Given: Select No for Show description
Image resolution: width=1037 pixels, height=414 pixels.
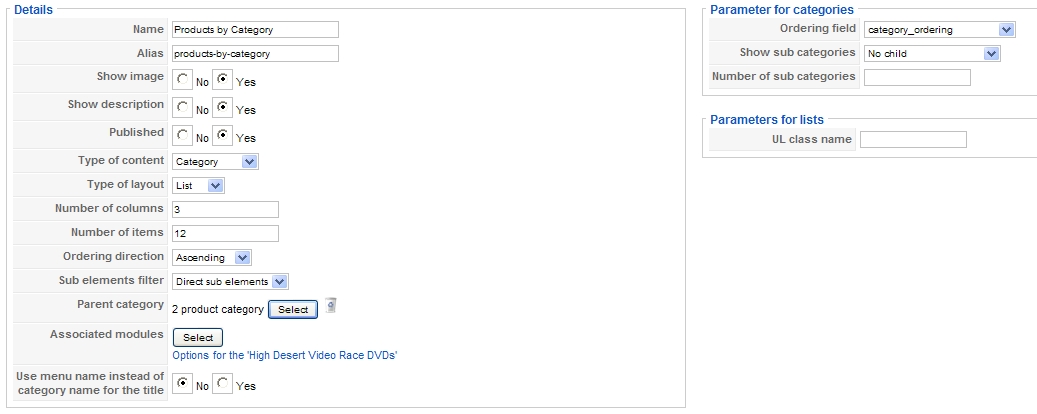Looking at the screenshot, I should (182, 107).
